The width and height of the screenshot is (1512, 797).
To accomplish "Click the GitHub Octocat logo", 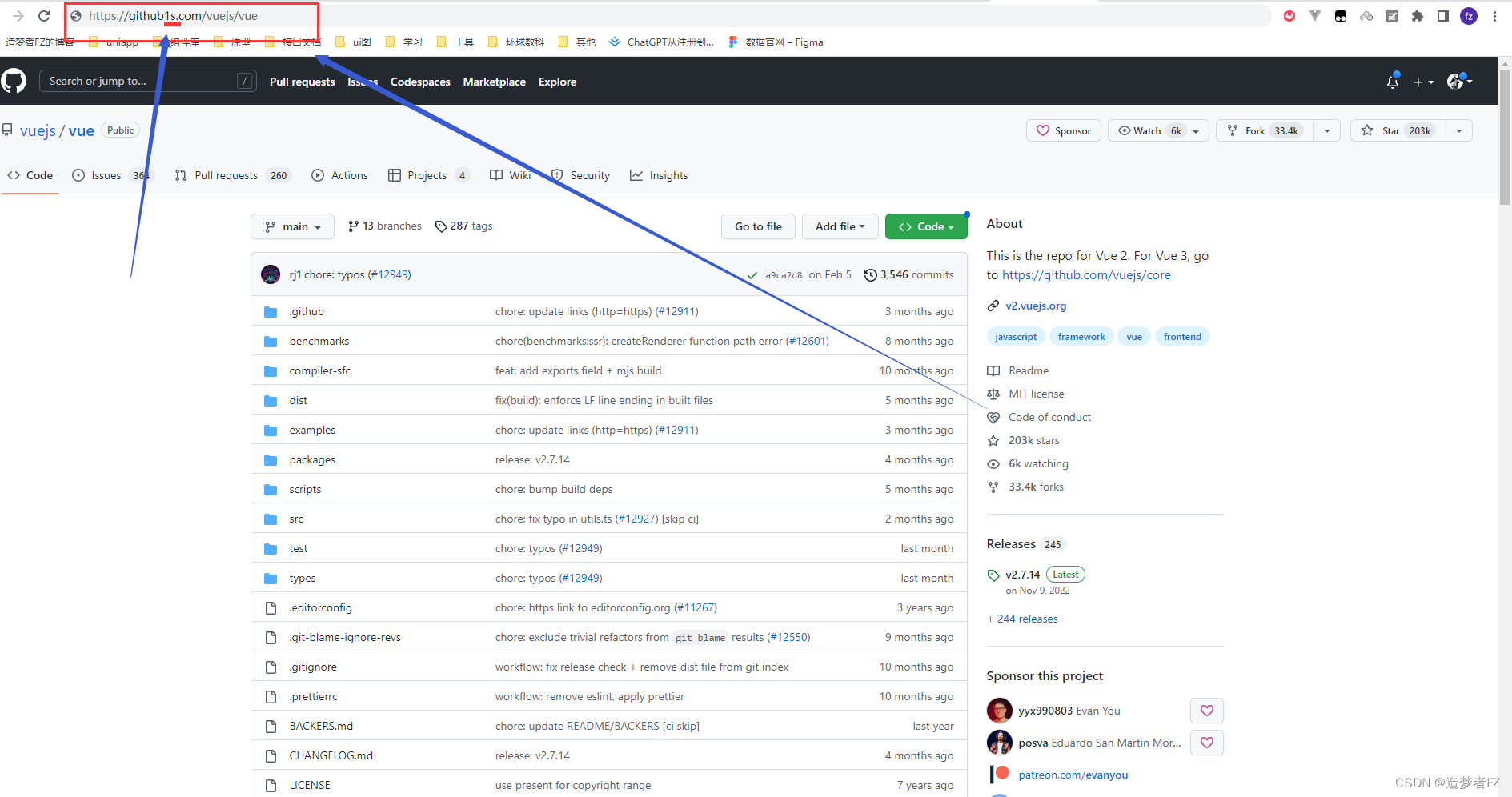I will tap(14, 81).
